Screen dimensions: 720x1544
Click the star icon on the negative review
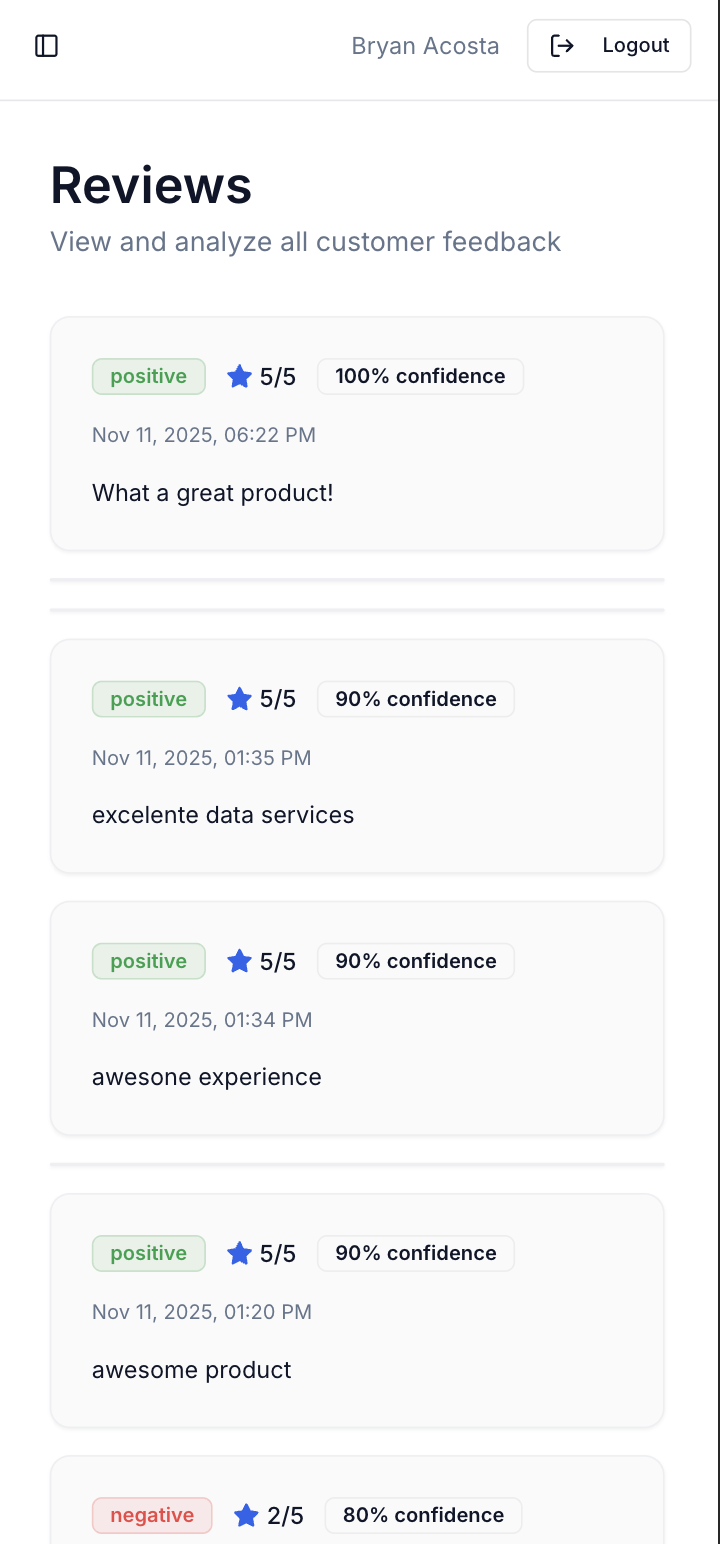pos(246,1516)
